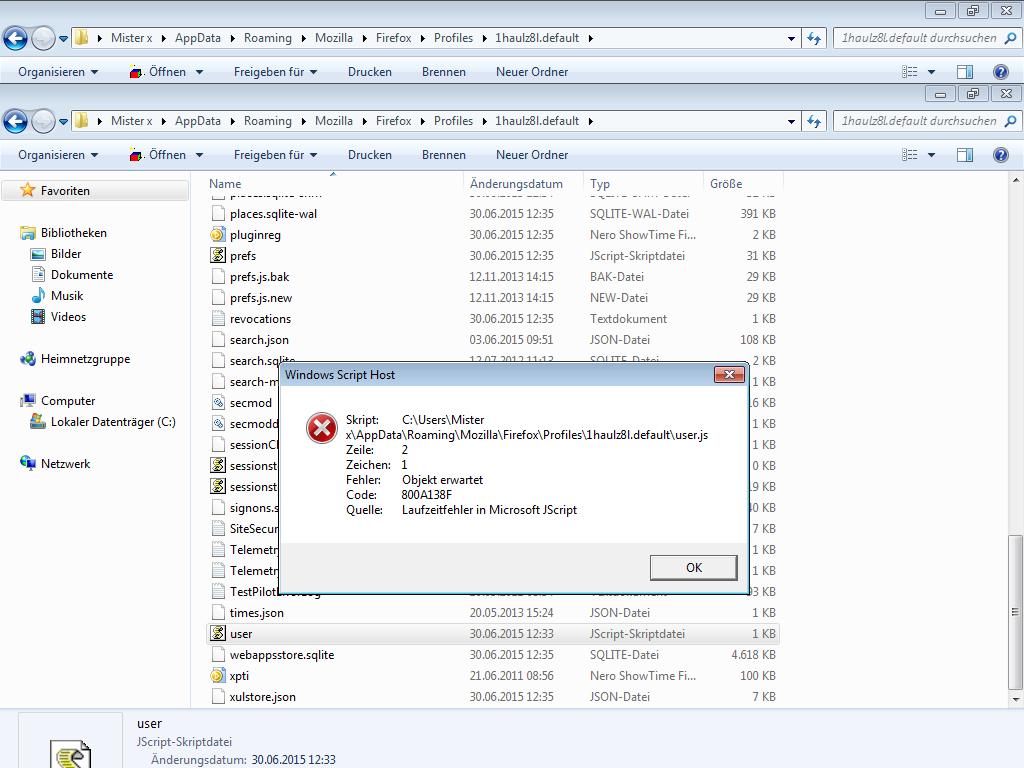The height and width of the screenshot is (768, 1024).
Task: Click the Neuer Ordner toolbar button
Action: pyautogui.click(x=531, y=155)
